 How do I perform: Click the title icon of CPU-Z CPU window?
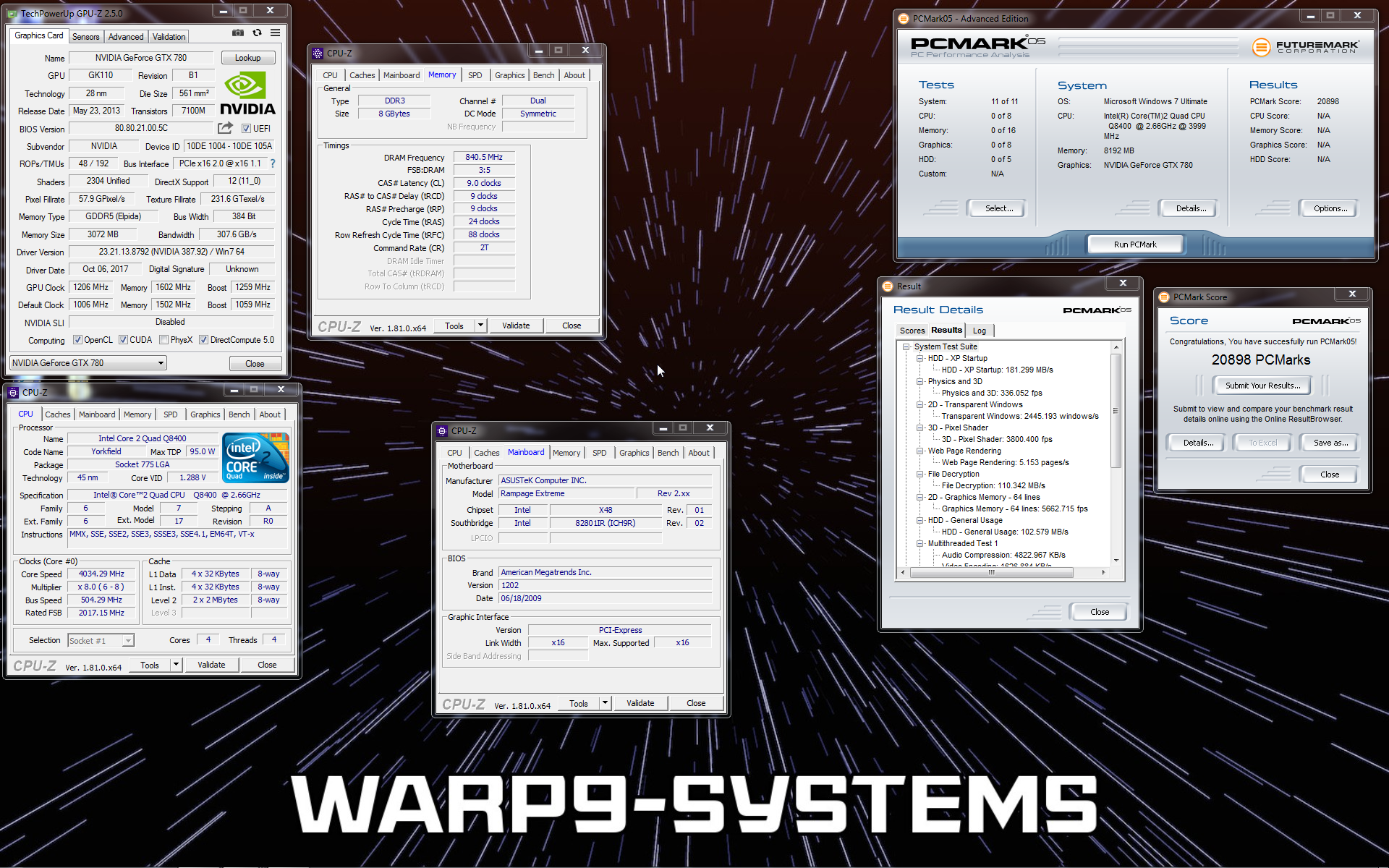coord(13,393)
